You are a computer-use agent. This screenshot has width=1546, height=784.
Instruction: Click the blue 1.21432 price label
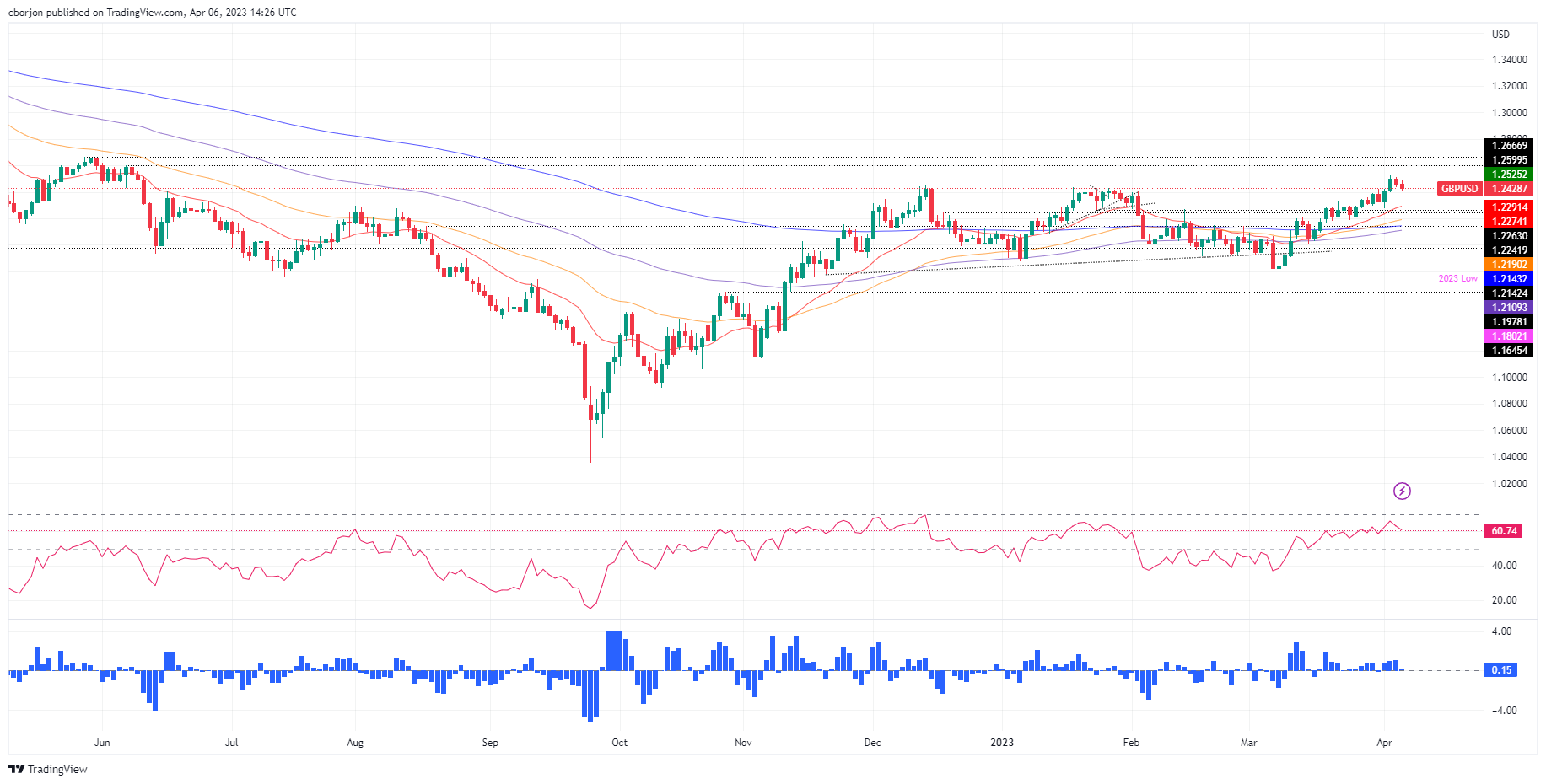click(x=1509, y=279)
